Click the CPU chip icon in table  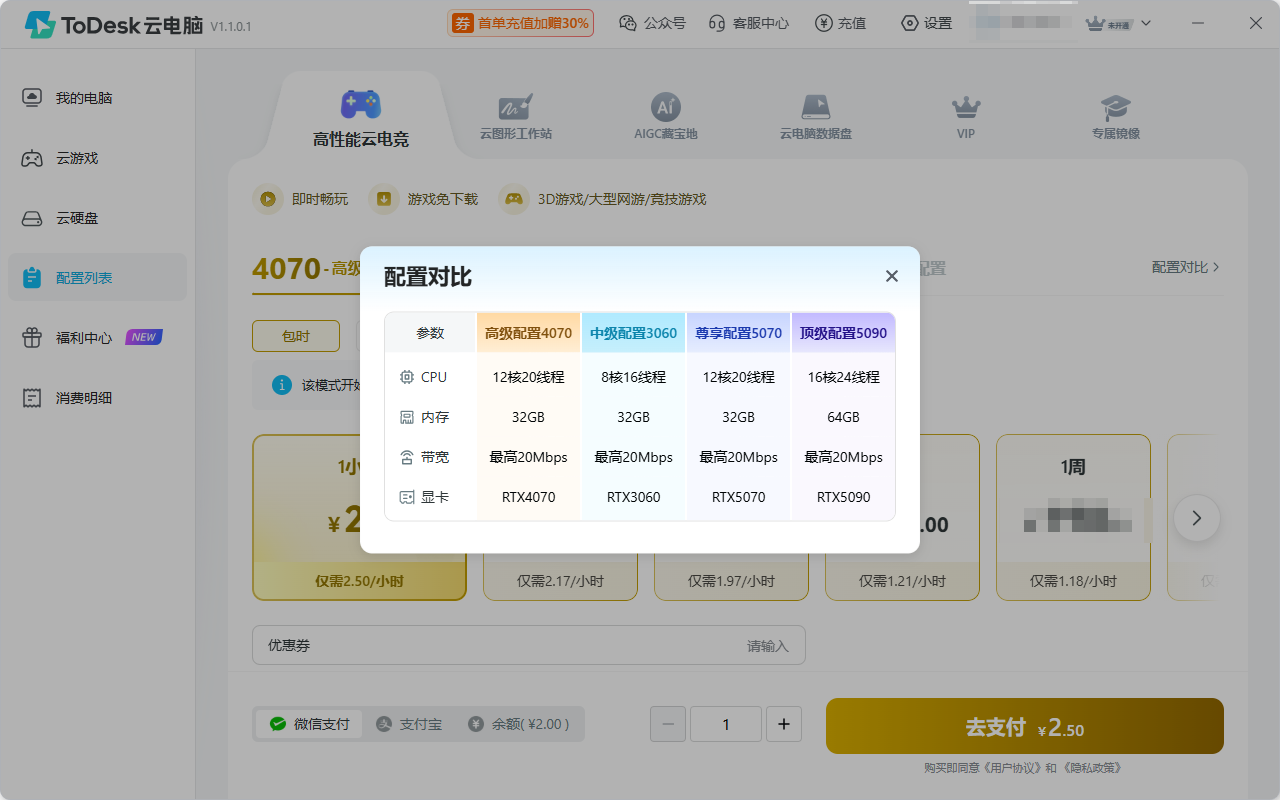407,377
